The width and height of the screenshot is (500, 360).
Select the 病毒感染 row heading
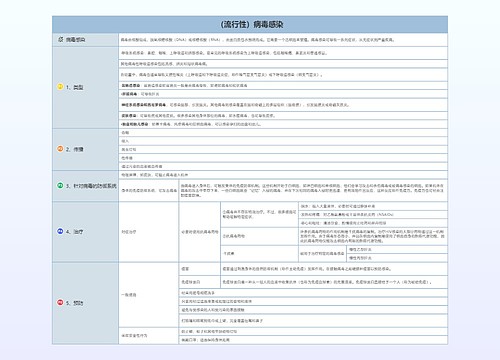click(85, 40)
